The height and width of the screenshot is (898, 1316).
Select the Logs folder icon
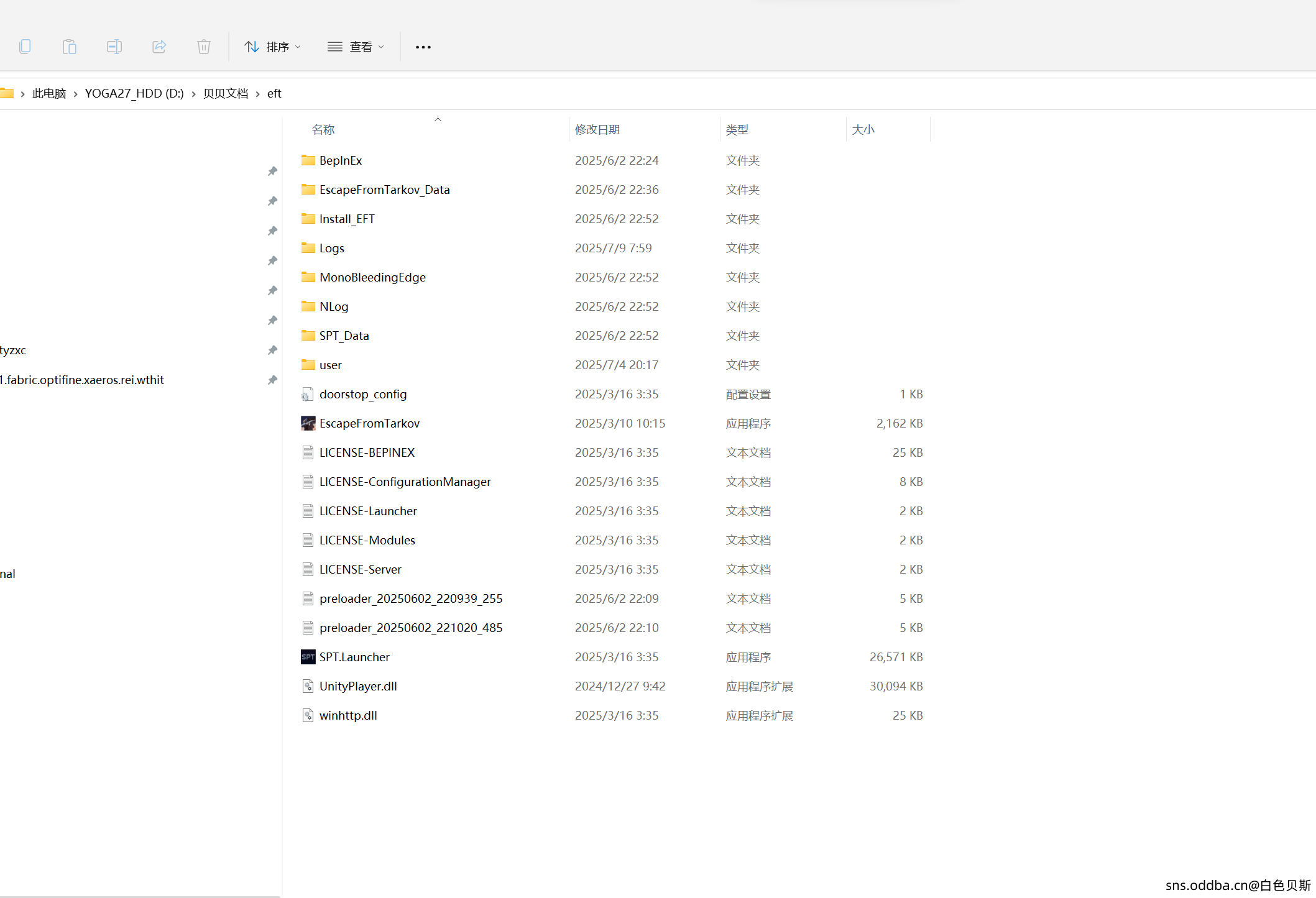coord(308,248)
